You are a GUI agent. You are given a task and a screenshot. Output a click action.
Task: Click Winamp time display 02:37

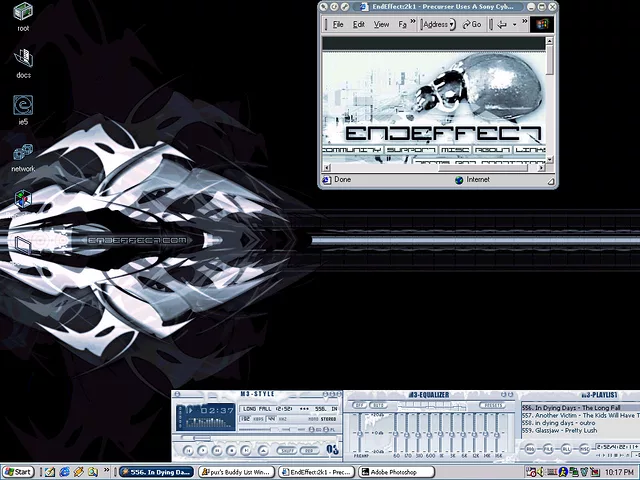pos(217,410)
